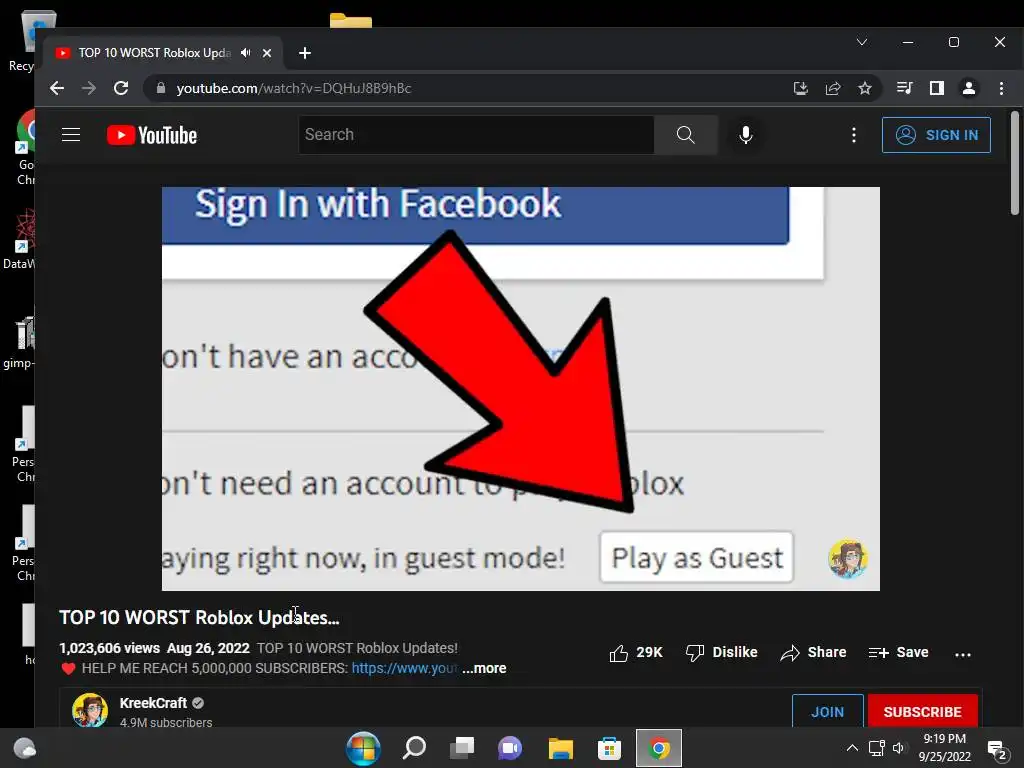Open the Chat app on taskbar
This screenshot has height=768, width=1024.
[510, 748]
